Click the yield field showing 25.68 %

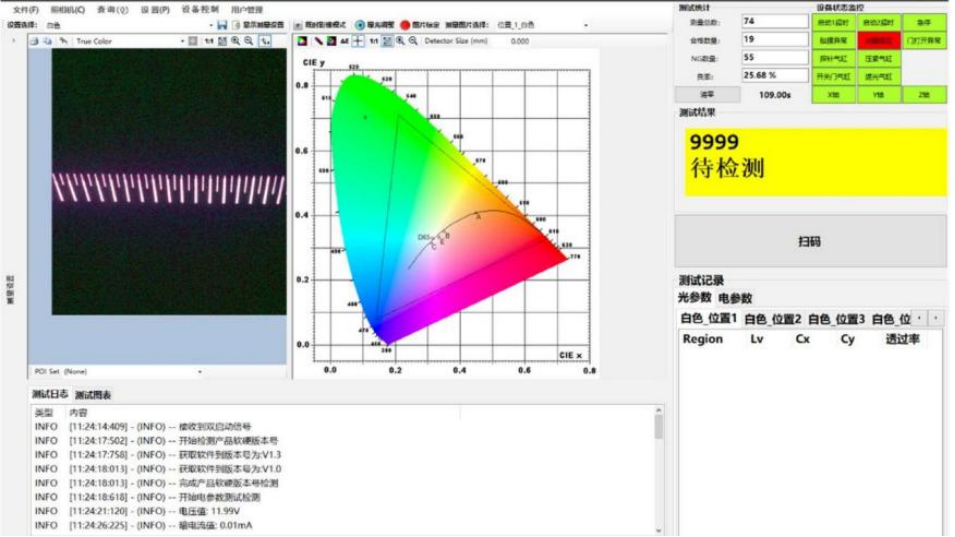pyautogui.click(x=774, y=75)
